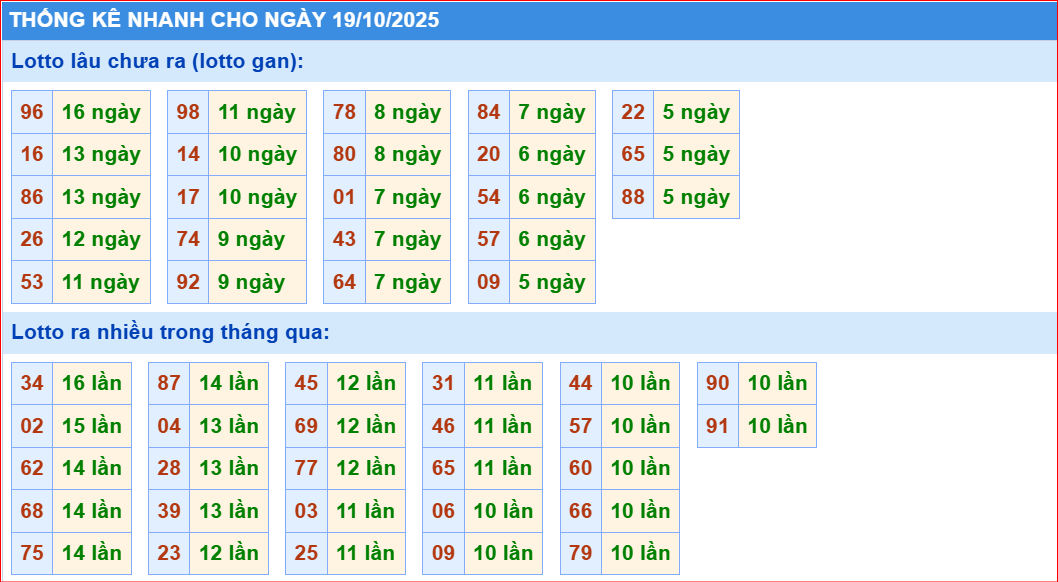Select the '11 ngày' value beside 98
The height and width of the screenshot is (582, 1058).
257,112
